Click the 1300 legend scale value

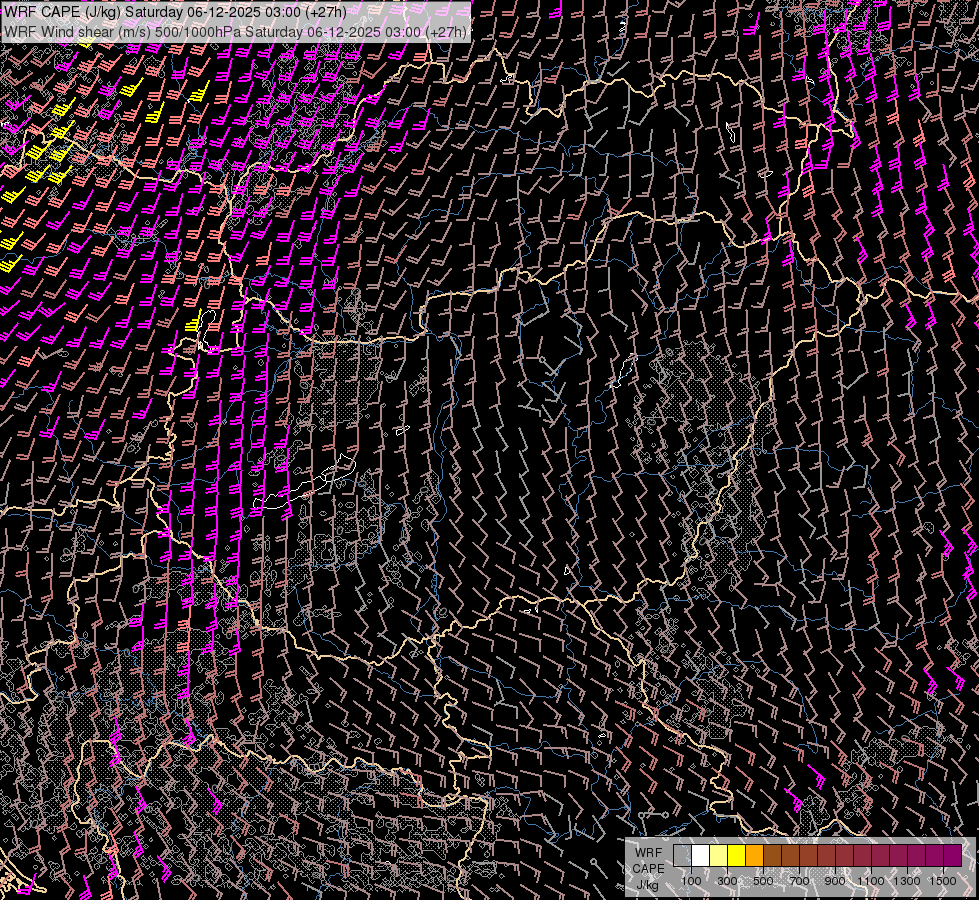click(907, 881)
